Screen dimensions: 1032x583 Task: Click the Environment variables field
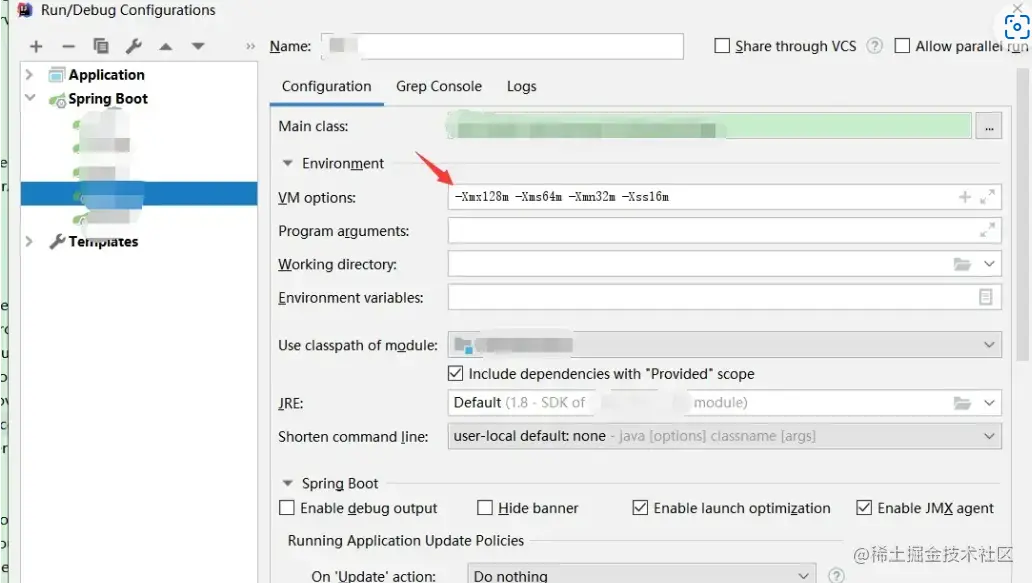pyautogui.click(x=725, y=297)
